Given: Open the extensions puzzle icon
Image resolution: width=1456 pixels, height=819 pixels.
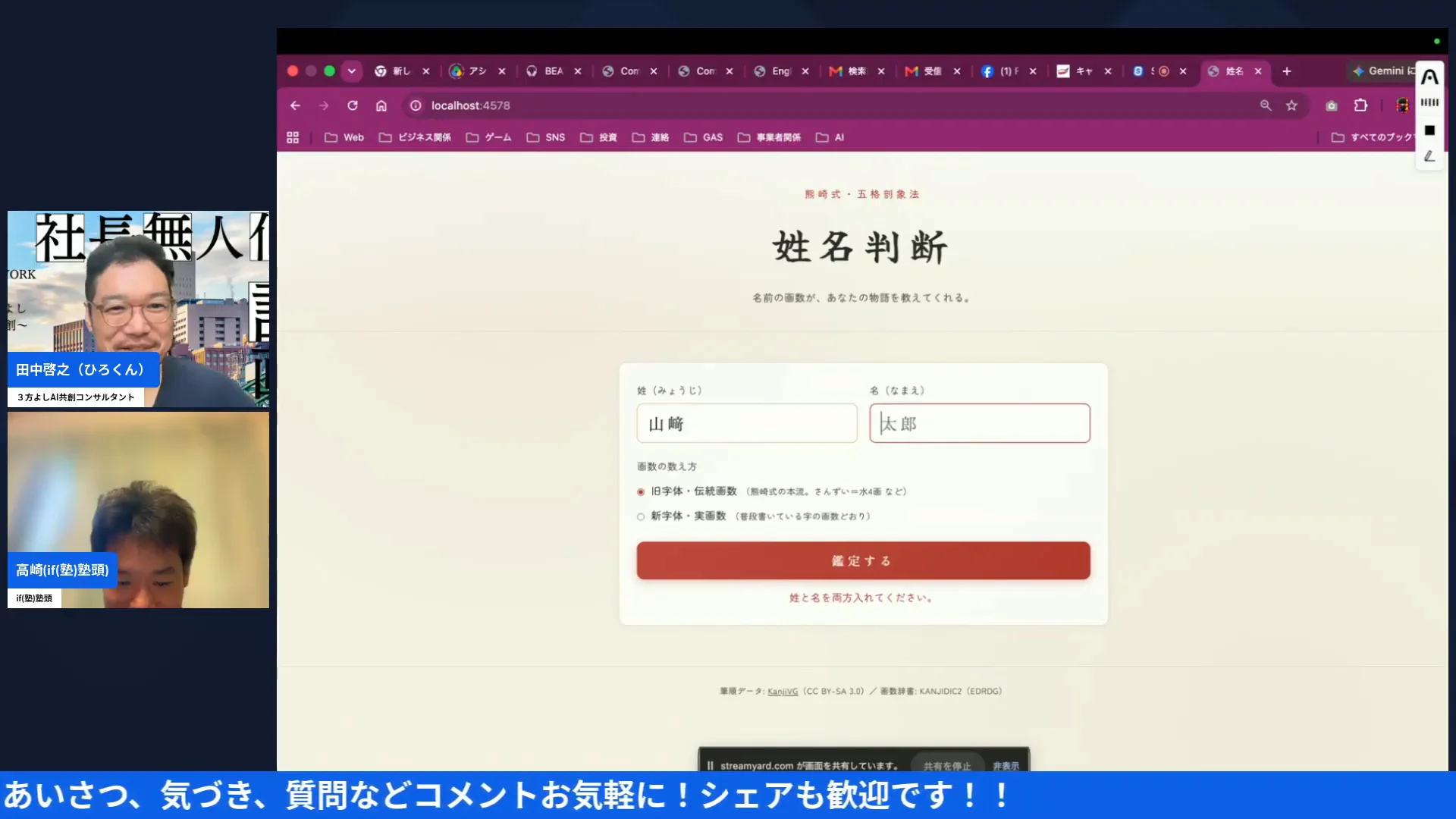Looking at the screenshot, I should (1361, 105).
